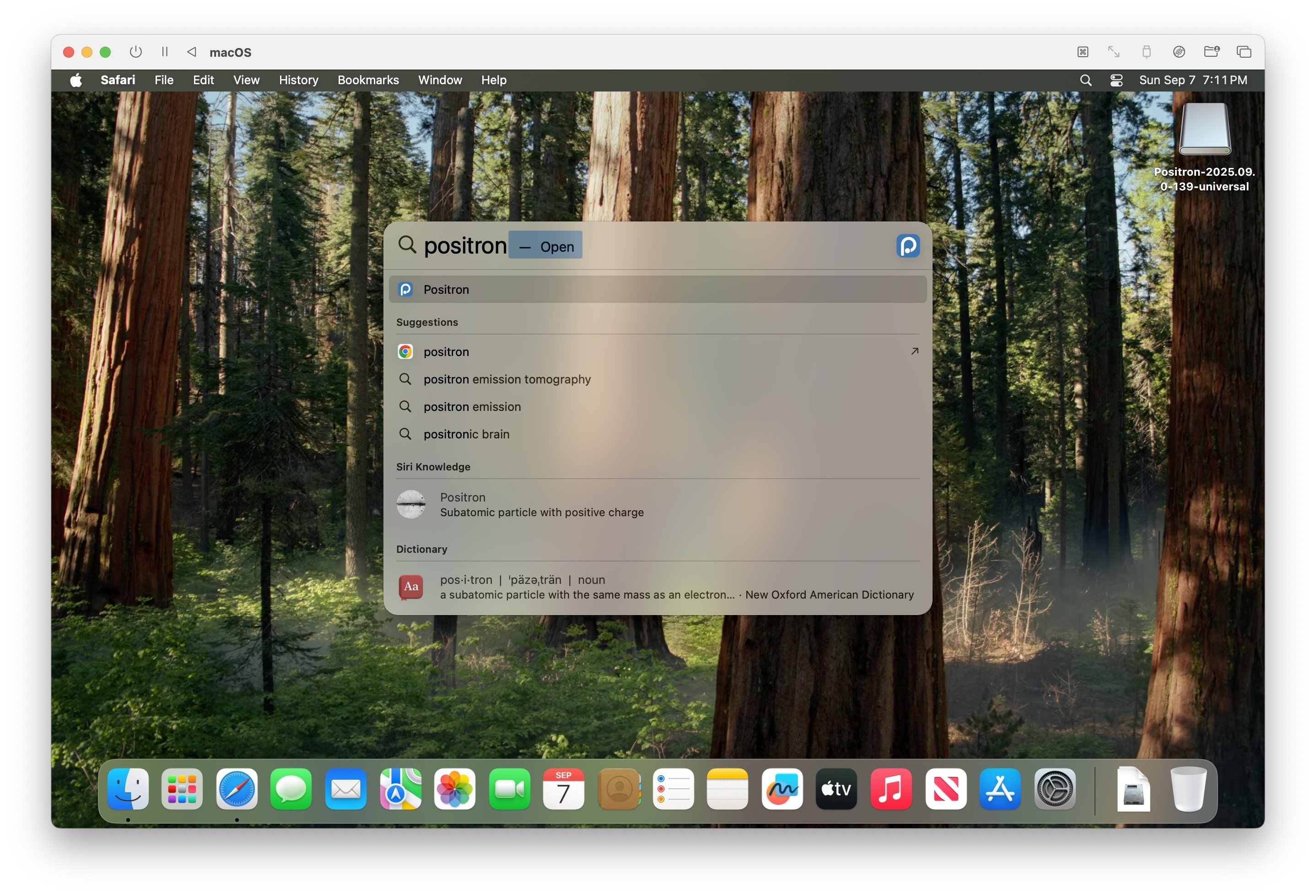Open the Safari menu in the menu bar
Image resolution: width=1316 pixels, height=896 pixels.
118,80
